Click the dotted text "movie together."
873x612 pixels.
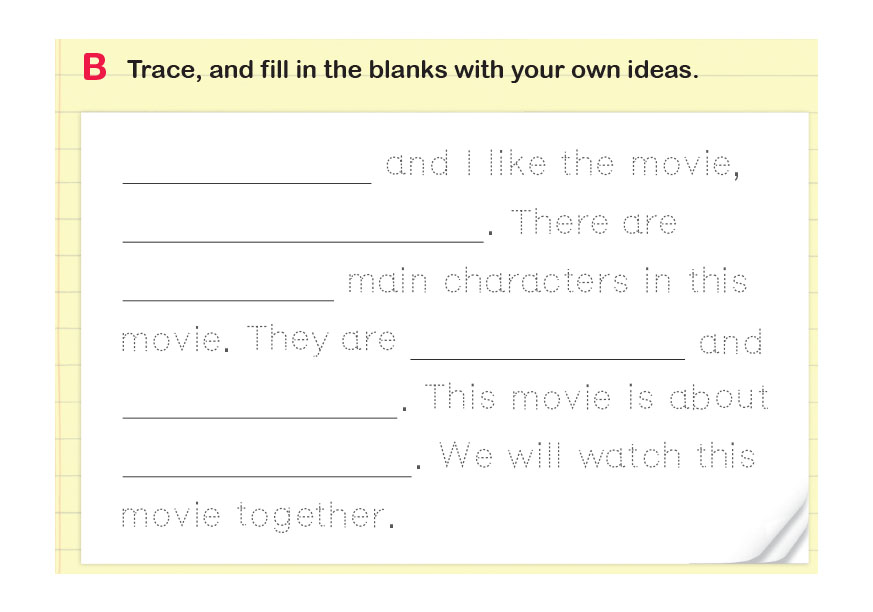coord(252,516)
